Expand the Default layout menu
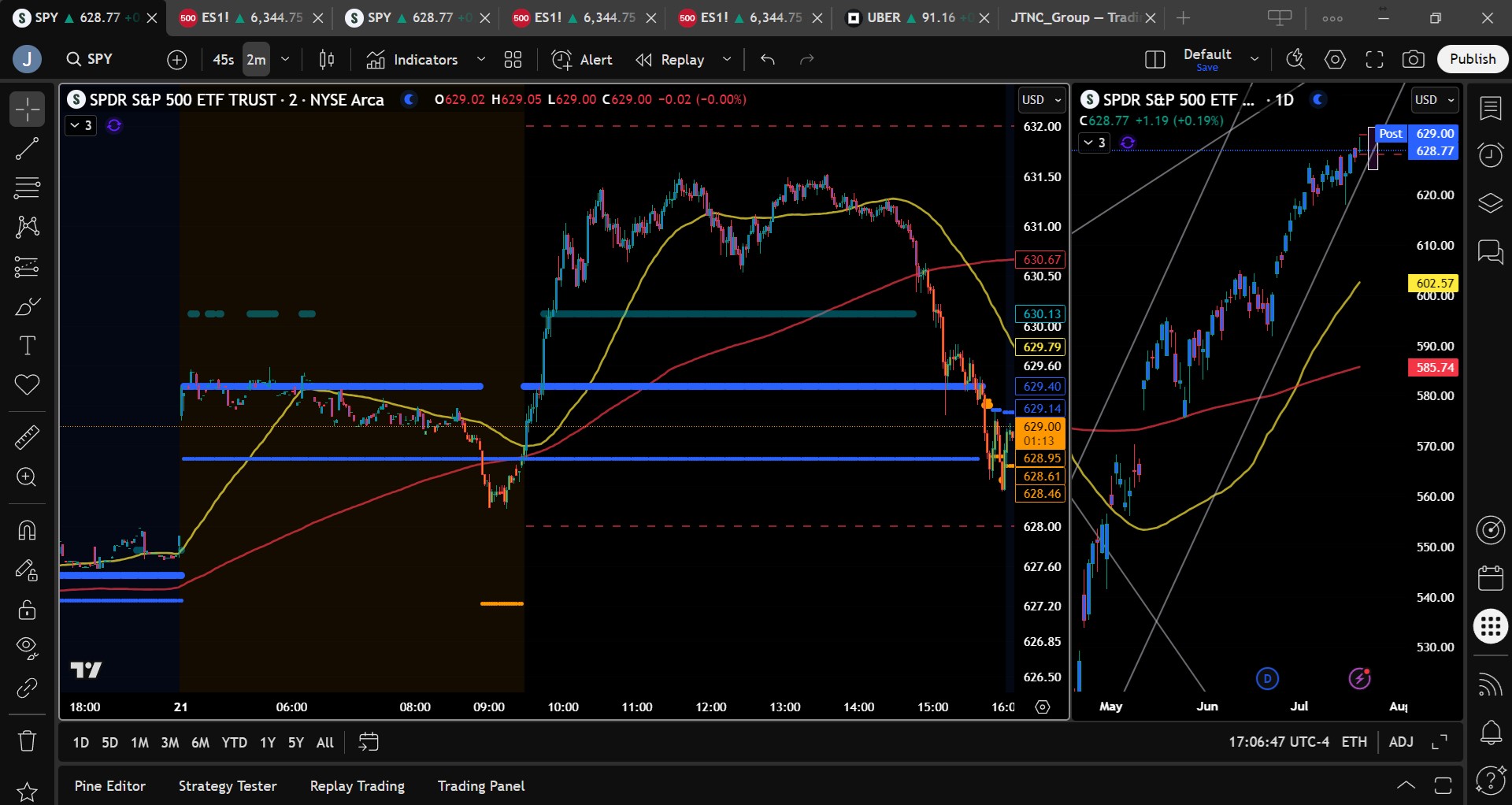 tap(1254, 59)
